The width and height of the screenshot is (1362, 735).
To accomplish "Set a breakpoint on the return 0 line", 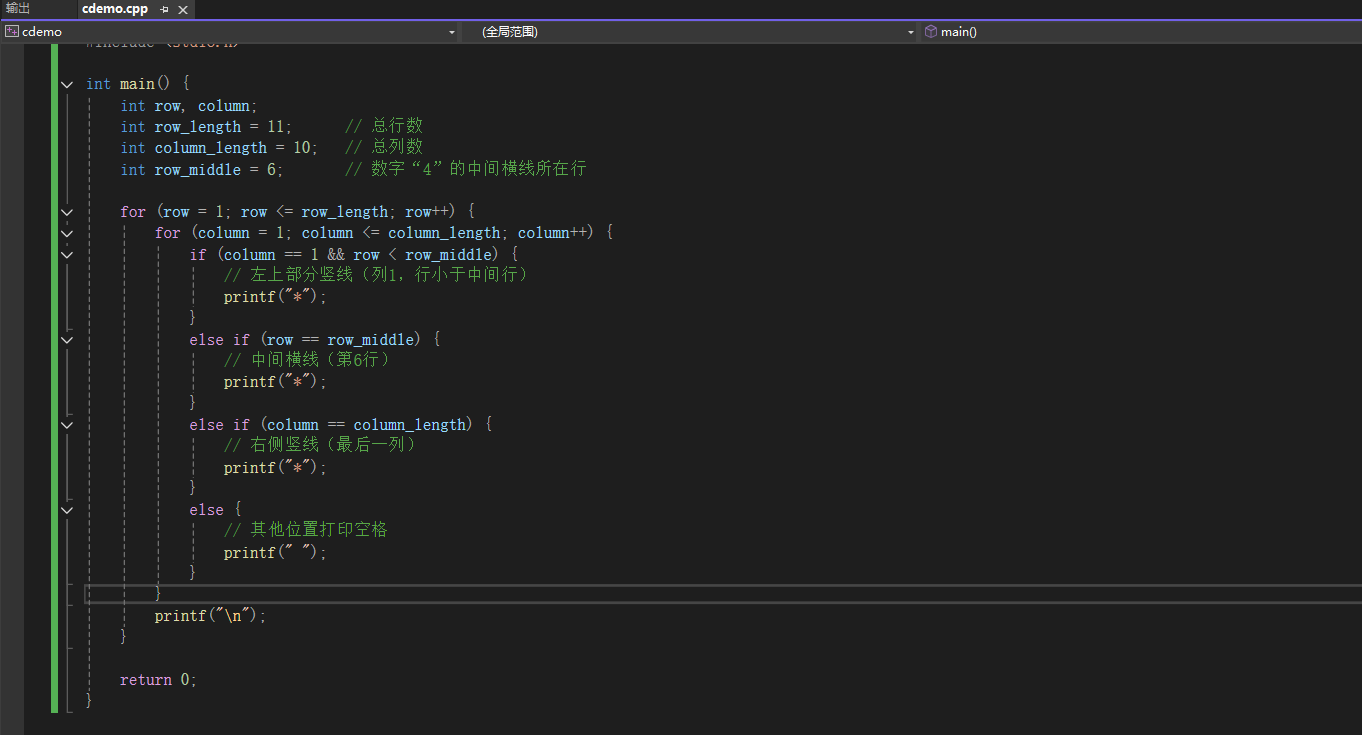I will tap(35, 679).
